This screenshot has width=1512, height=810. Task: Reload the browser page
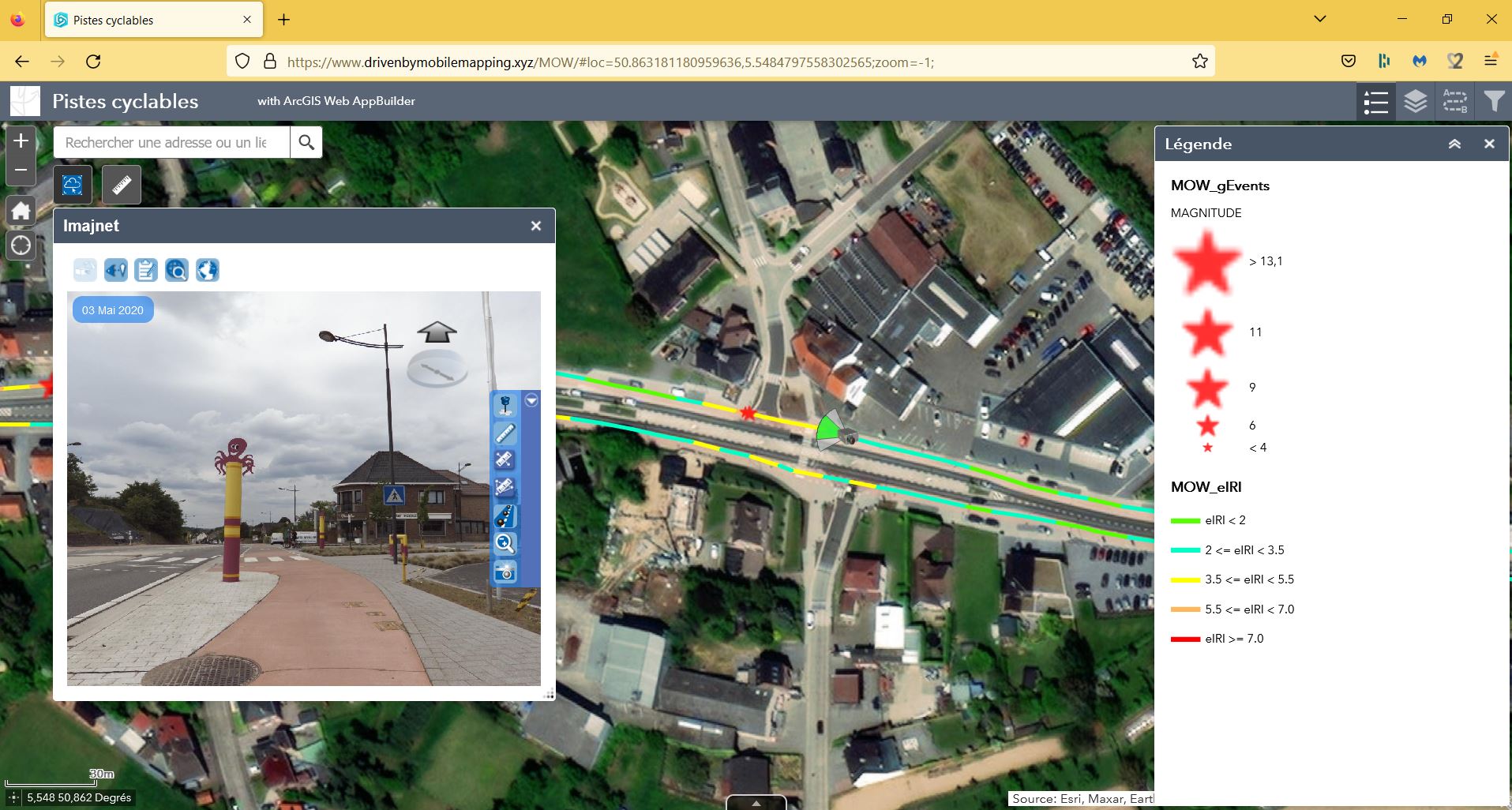point(93,62)
